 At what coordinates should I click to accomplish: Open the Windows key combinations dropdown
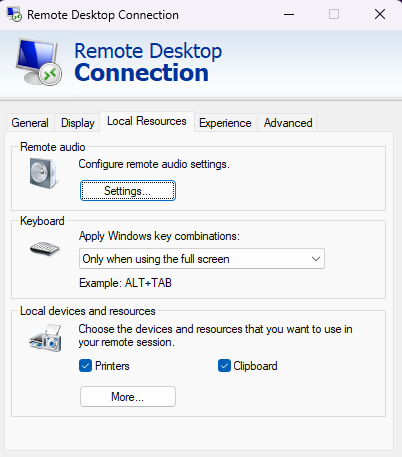(x=202, y=259)
